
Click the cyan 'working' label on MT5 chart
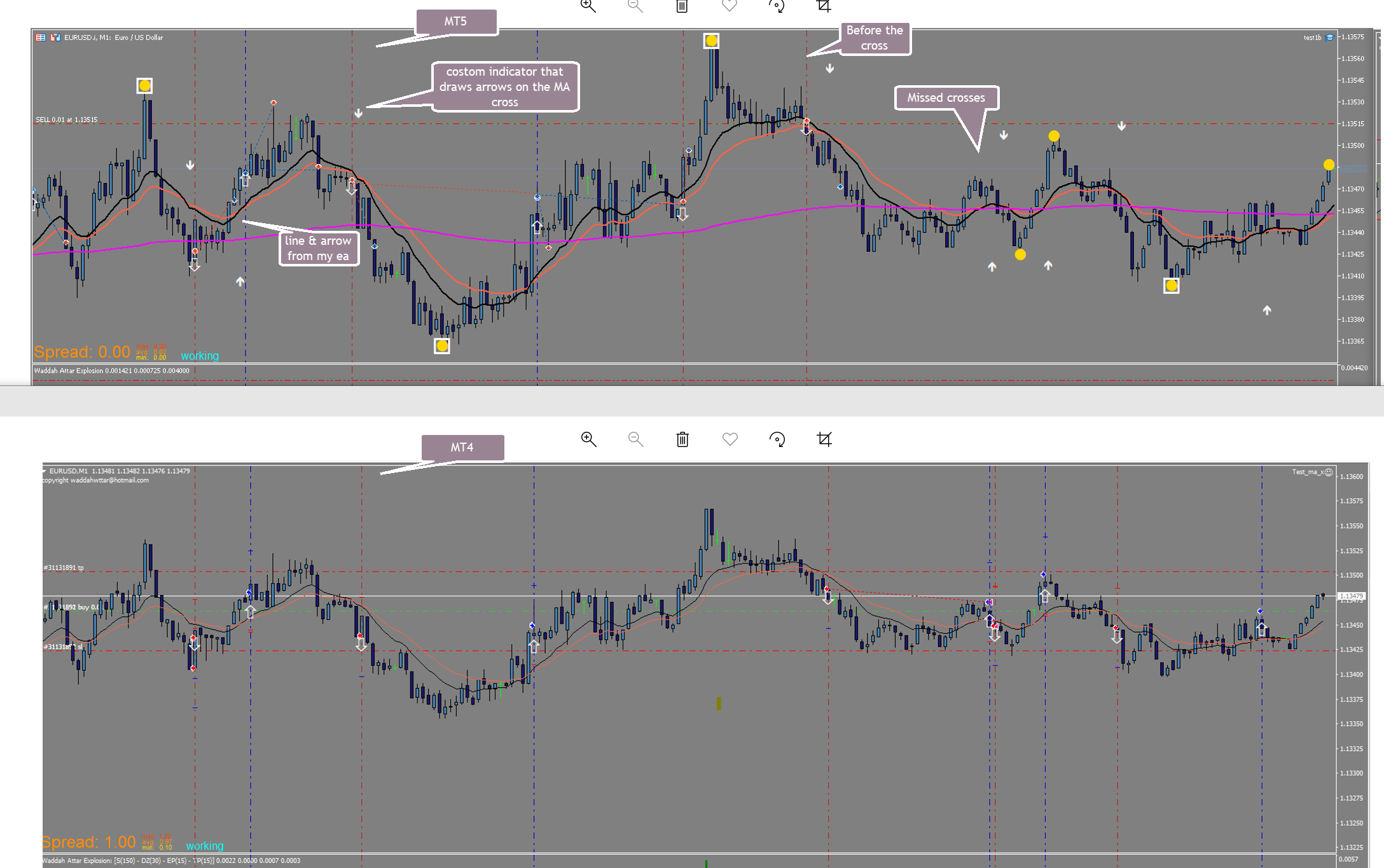(x=200, y=355)
